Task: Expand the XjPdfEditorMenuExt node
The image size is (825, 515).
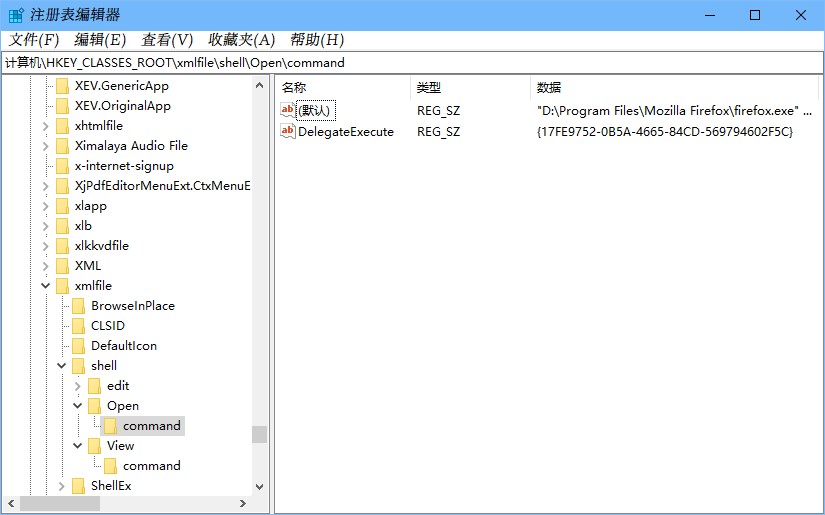Action: (45, 186)
